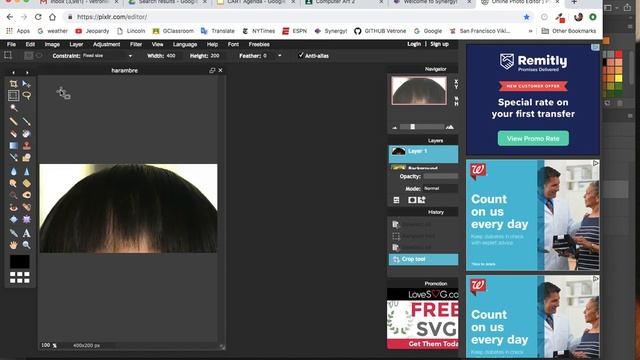The height and width of the screenshot is (360, 640).
Task: Select the Zoom magnifier tool
Action: 27,245
